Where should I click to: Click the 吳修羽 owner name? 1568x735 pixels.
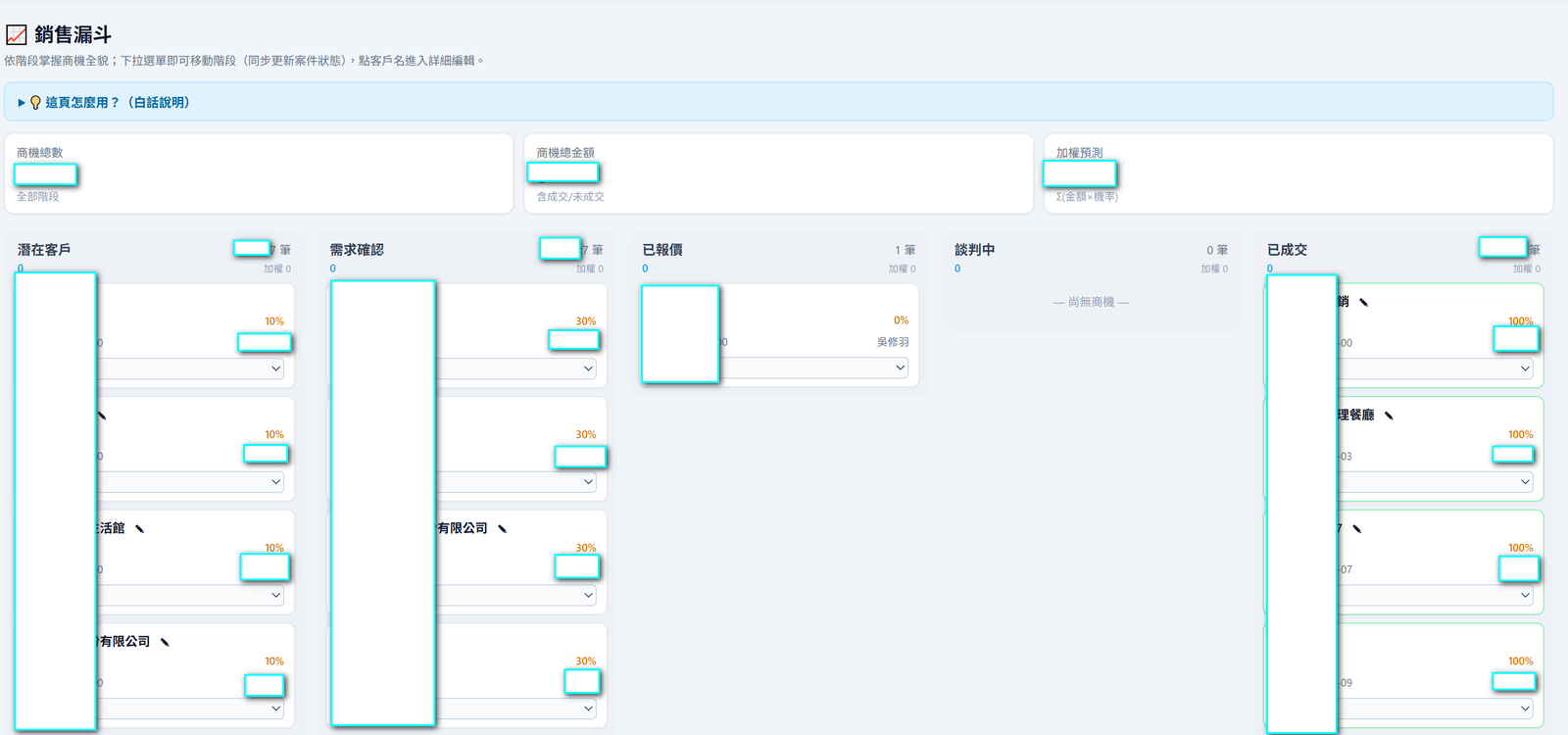click(893, 342)
